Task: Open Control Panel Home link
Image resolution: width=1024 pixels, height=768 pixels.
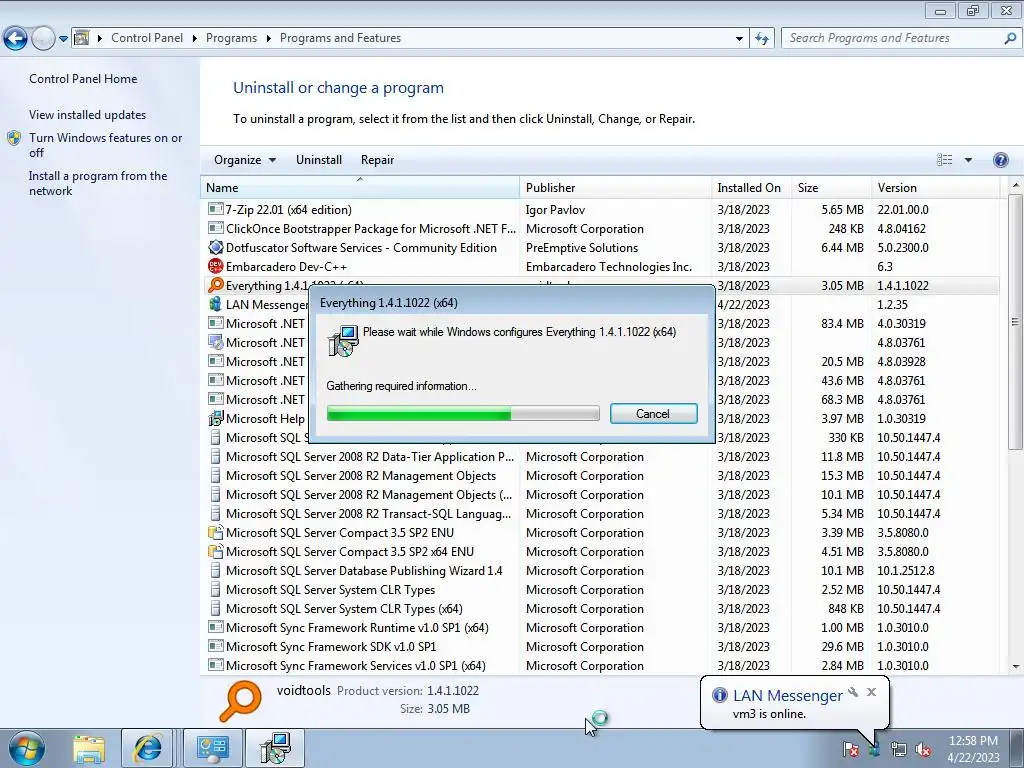Action: 83,79
